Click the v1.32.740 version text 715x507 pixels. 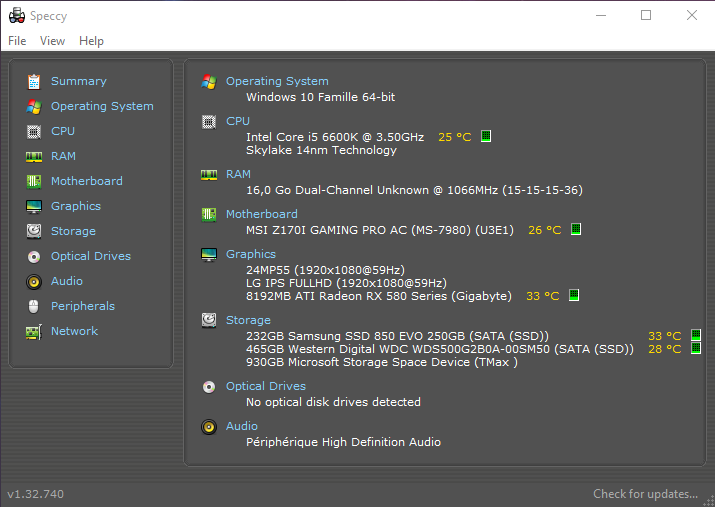pyautogui.click(x=36, y=494)
